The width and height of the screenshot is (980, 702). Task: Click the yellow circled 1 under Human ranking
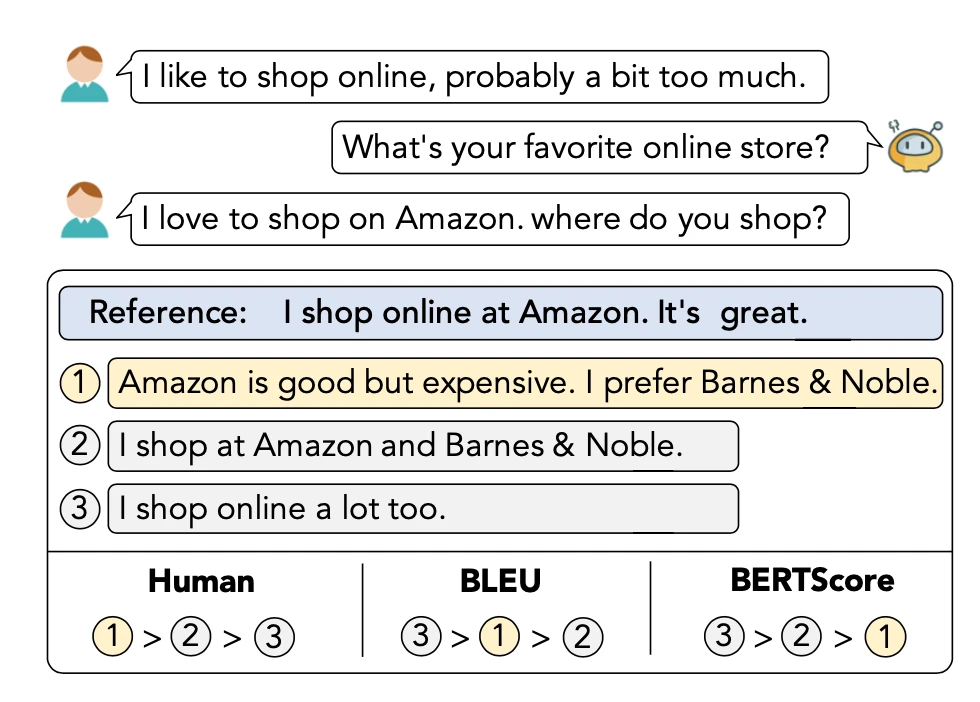pos(113,637)
